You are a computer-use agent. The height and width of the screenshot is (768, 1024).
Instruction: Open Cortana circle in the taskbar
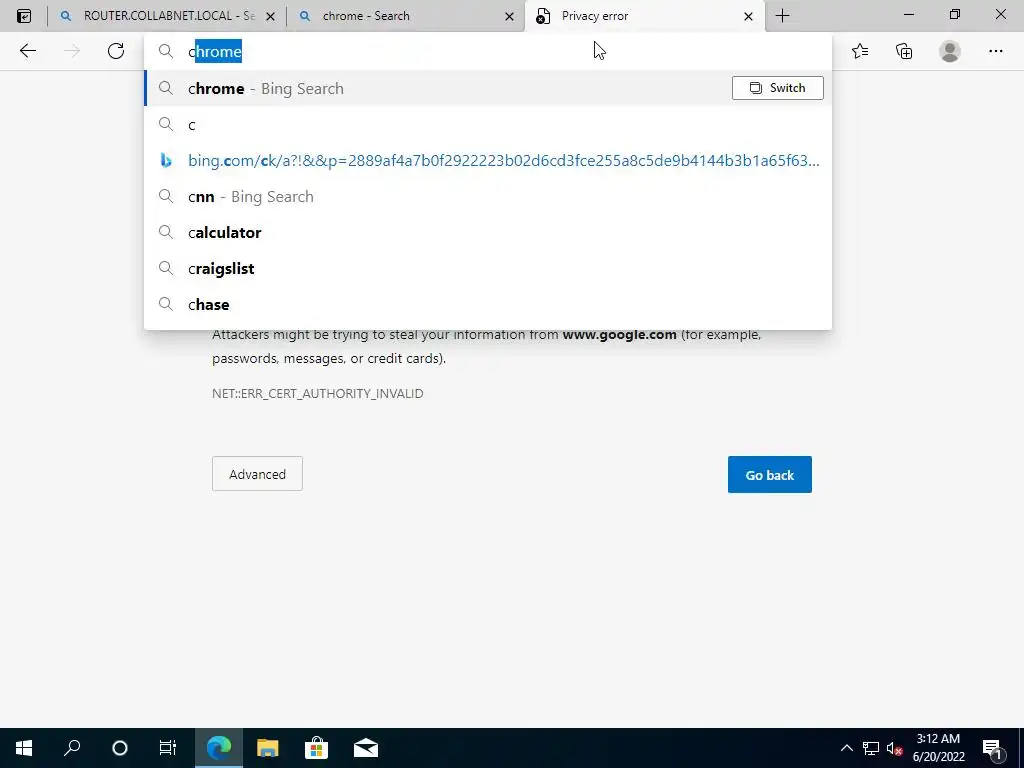click(x=120, y=748)
